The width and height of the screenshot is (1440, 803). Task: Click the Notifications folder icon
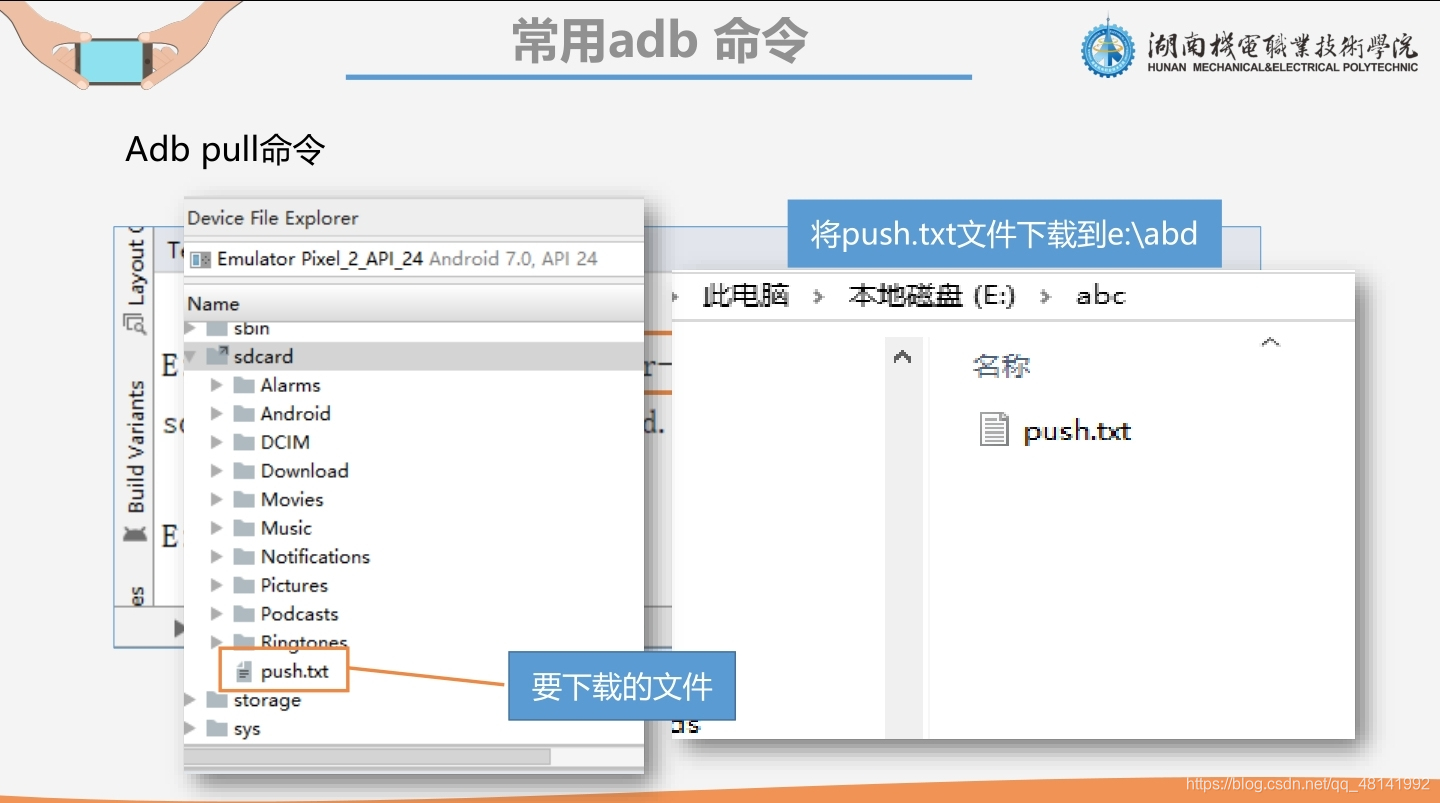[x=243, y=557]
